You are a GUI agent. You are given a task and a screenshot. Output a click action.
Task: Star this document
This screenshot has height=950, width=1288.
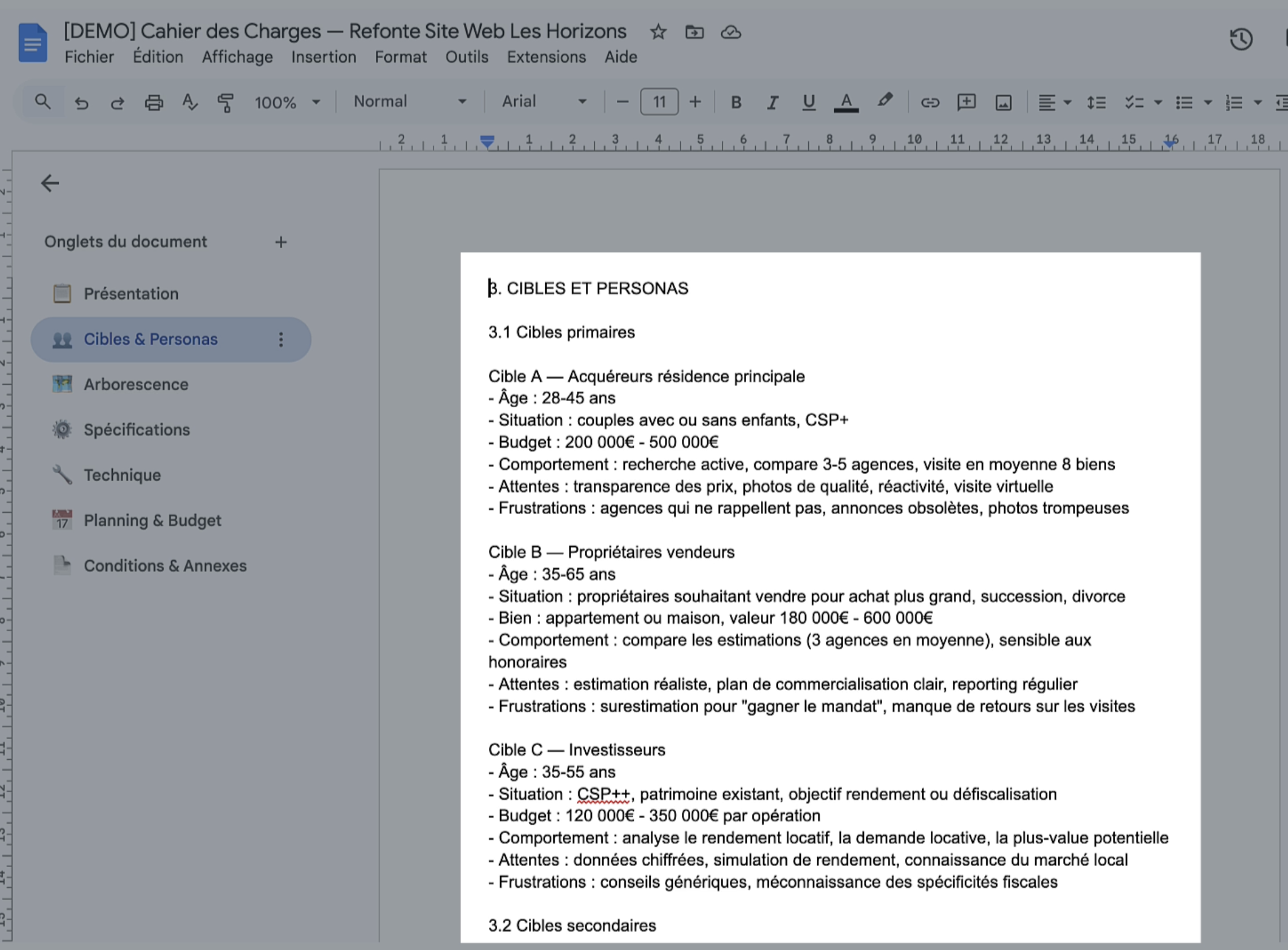point(658,32)
